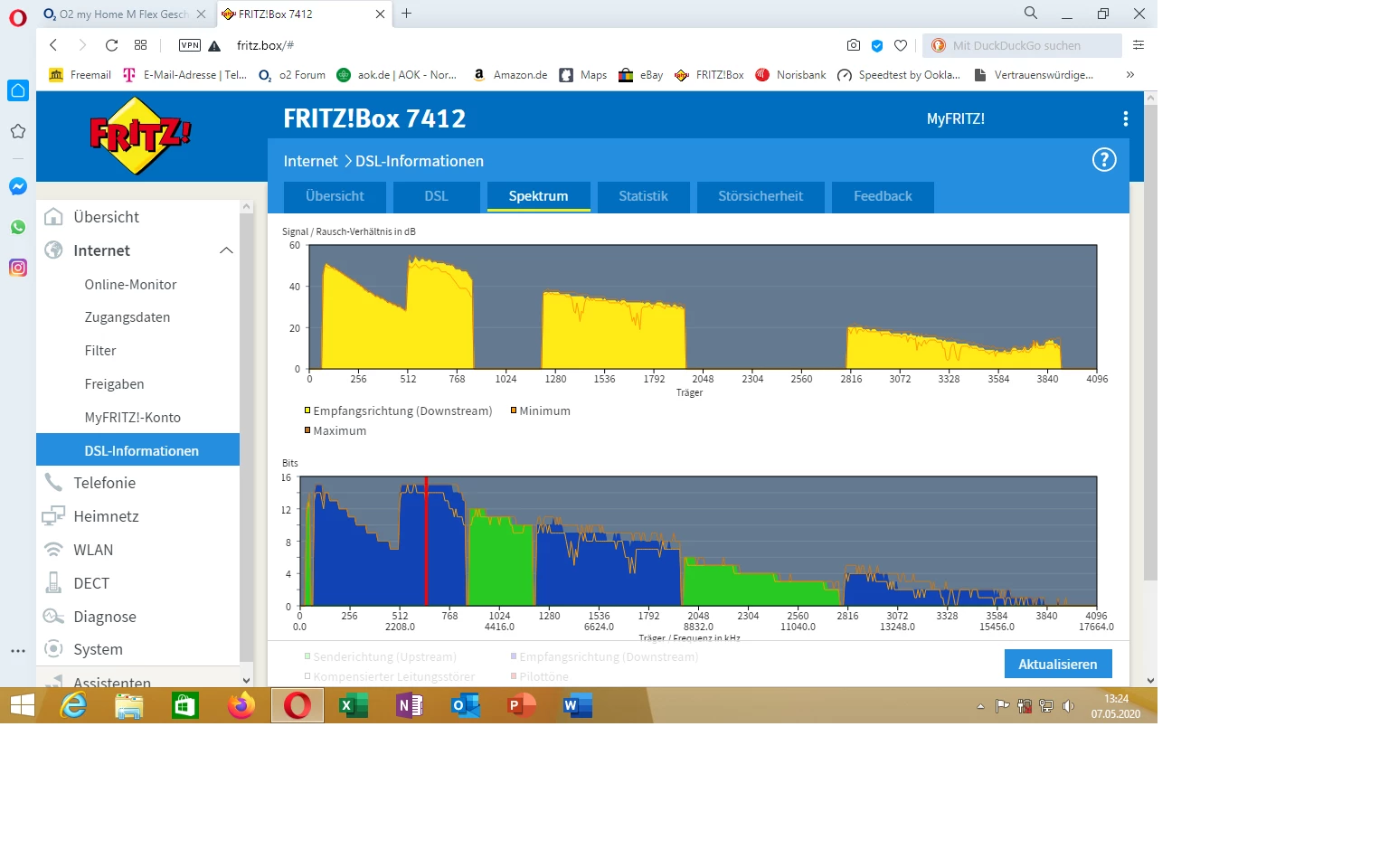Image resolution: width=1389 pixels, height=868 pixels.
Task: Show hidden system tray icons
Action: (980, 706)
